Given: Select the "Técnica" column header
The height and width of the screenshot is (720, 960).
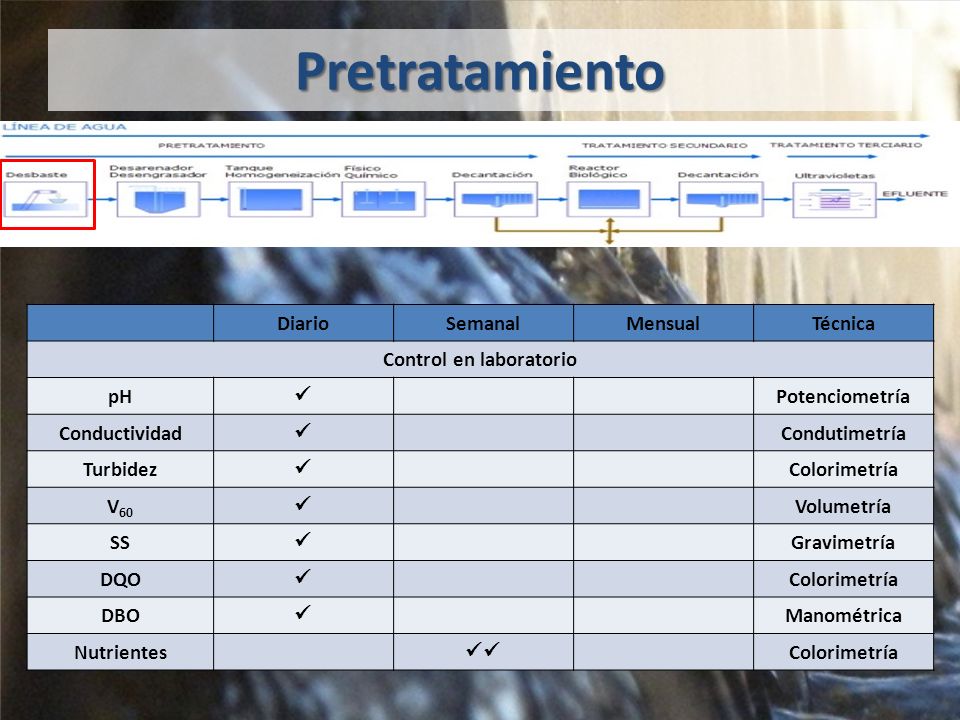Looking at the screenshot, I should point(843,323).
